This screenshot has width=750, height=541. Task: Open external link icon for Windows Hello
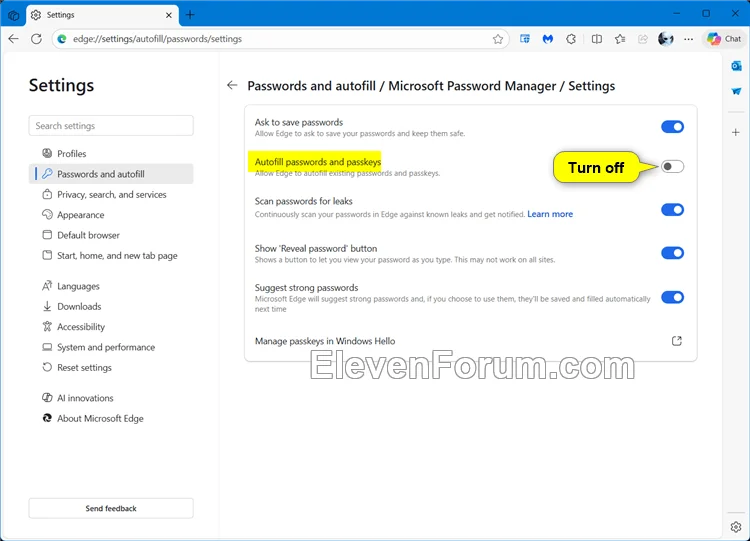676,341
